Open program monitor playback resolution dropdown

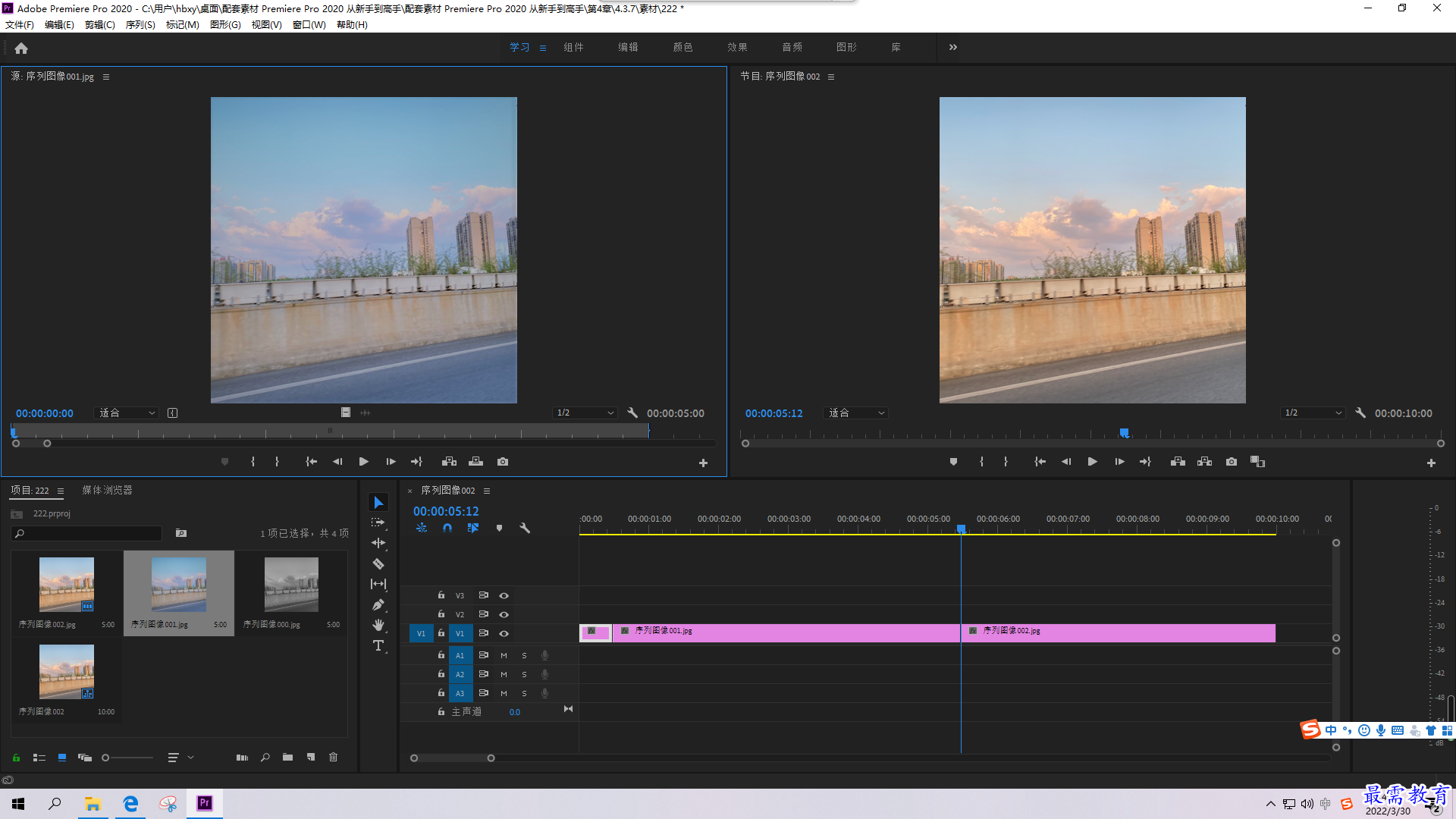pos(1313,413)
